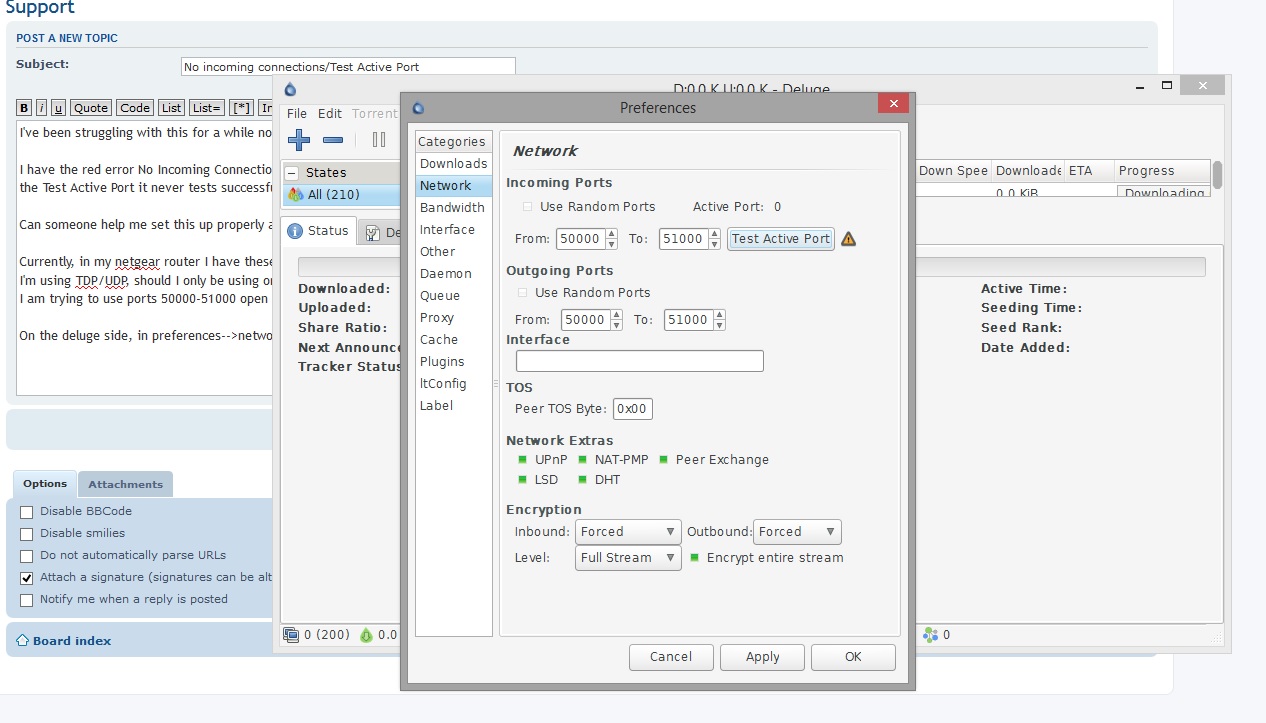This screenshot has height=723, width=1266.
Task: Select the ltConfig category
Action: click(x=454, y=384)
